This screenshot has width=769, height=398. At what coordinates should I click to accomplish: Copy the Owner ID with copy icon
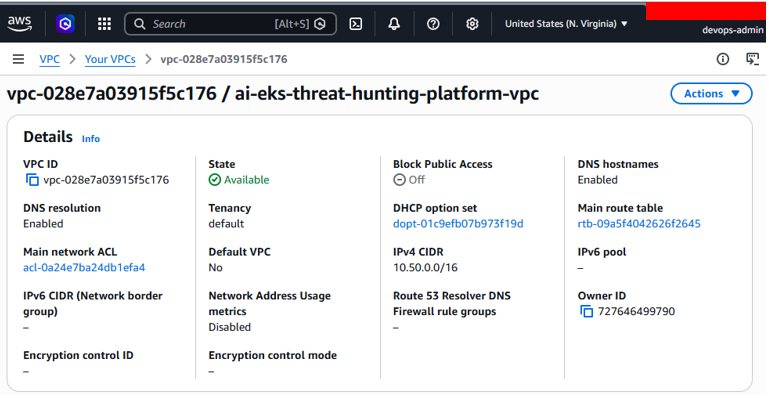click(587, 311)
